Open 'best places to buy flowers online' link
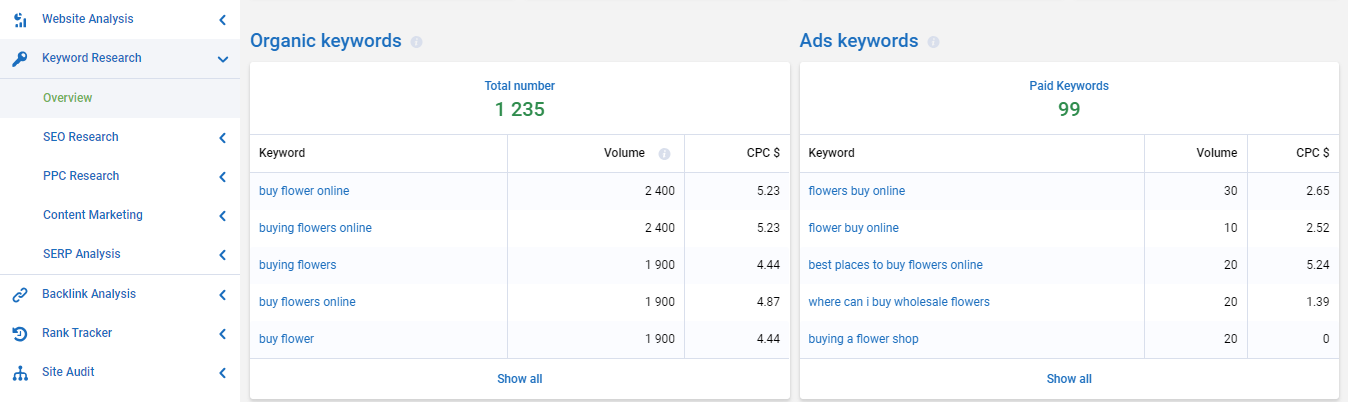The height and width of the screenshot is (402, 1348). click(895, 265)
